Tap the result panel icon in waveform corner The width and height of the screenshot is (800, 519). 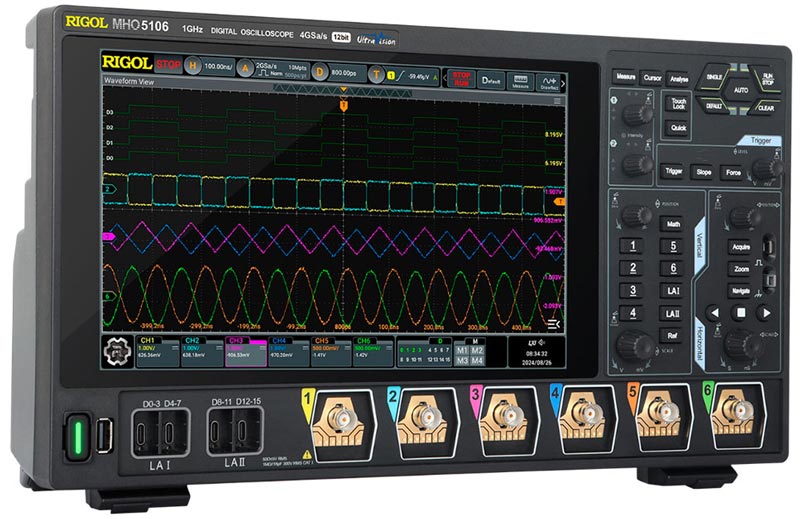(553, 324)
